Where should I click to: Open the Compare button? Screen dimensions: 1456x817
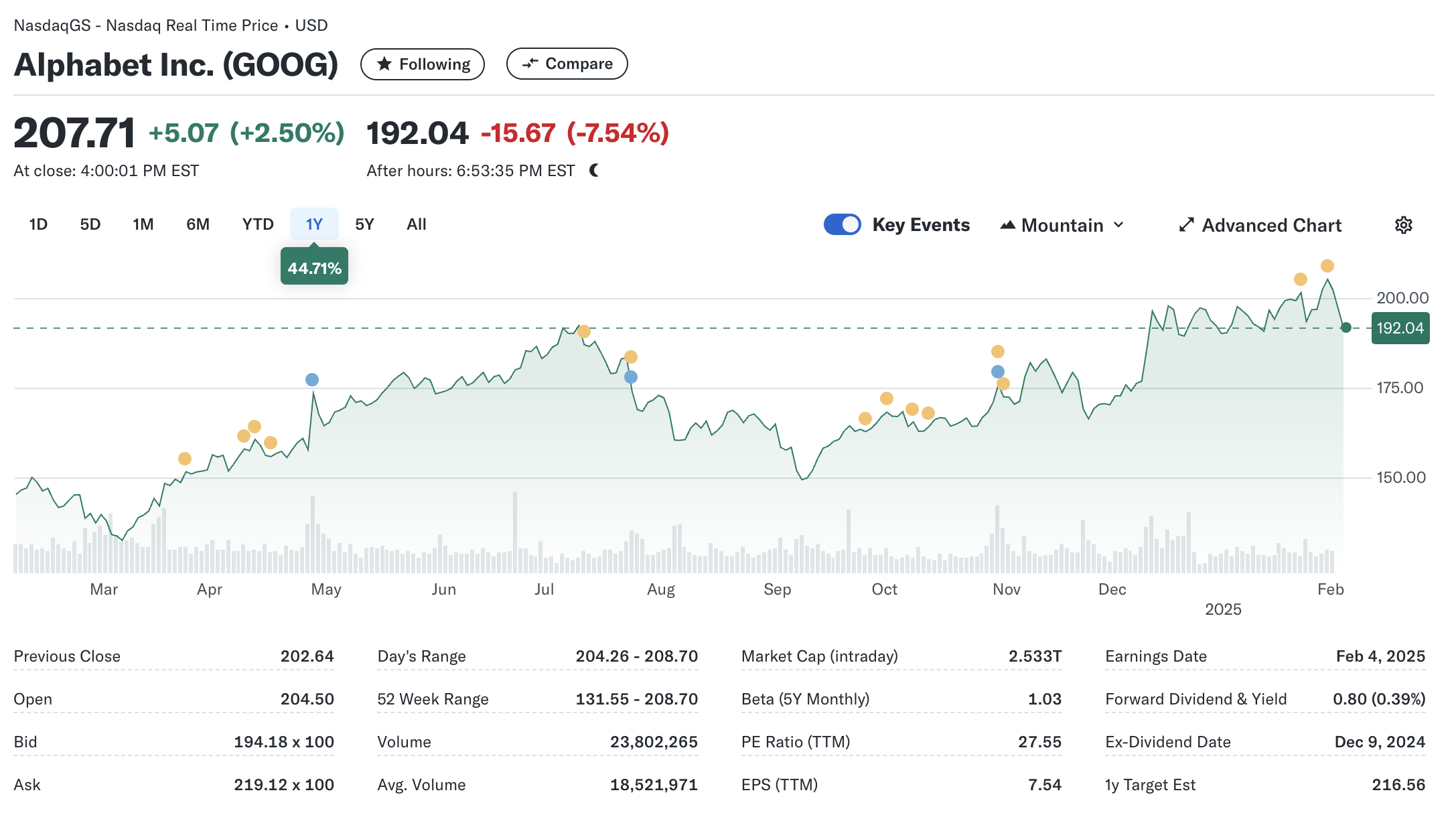pos(567,64)
